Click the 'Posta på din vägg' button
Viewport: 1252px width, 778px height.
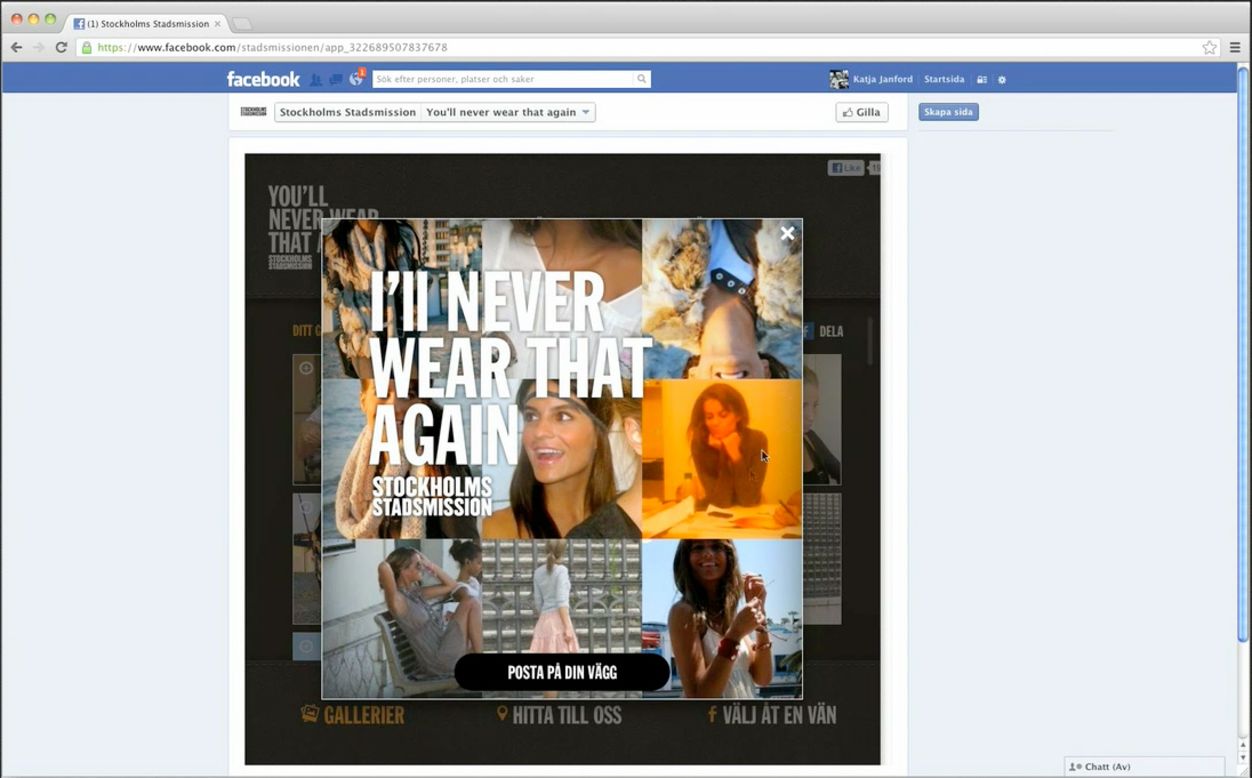(x=562, y=673)
